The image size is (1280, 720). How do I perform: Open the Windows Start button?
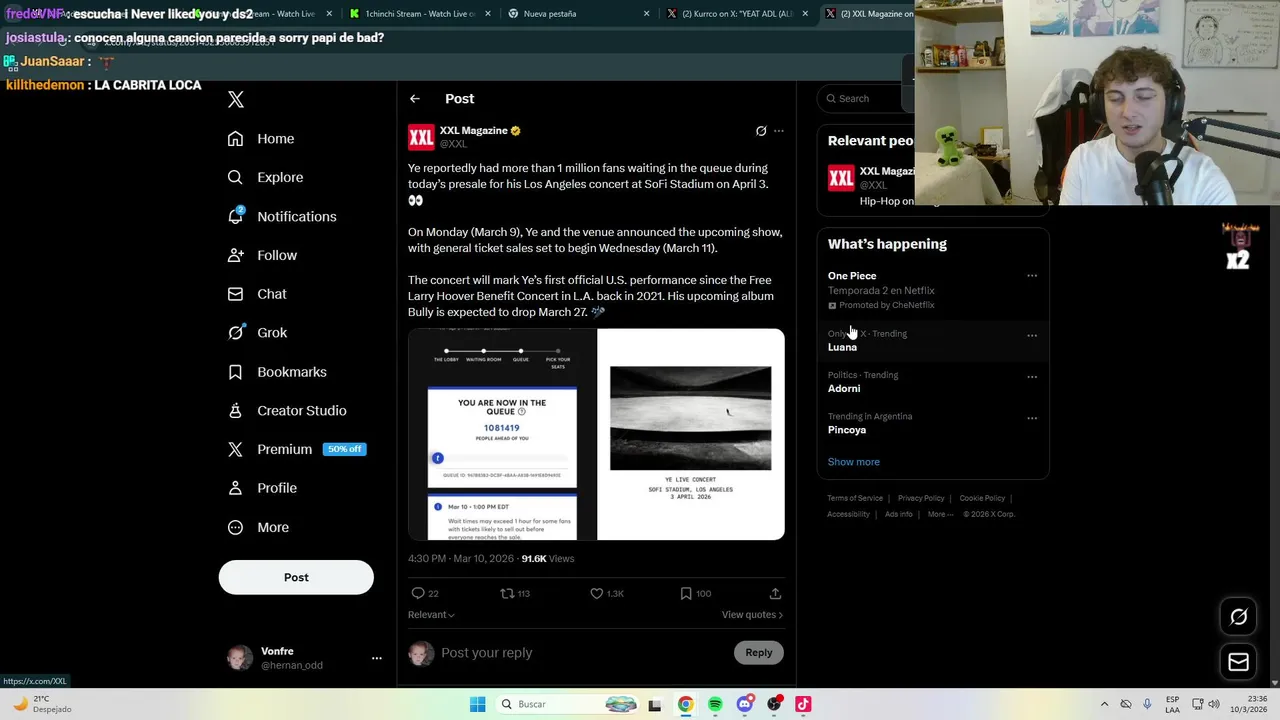[x=478, y=704]
